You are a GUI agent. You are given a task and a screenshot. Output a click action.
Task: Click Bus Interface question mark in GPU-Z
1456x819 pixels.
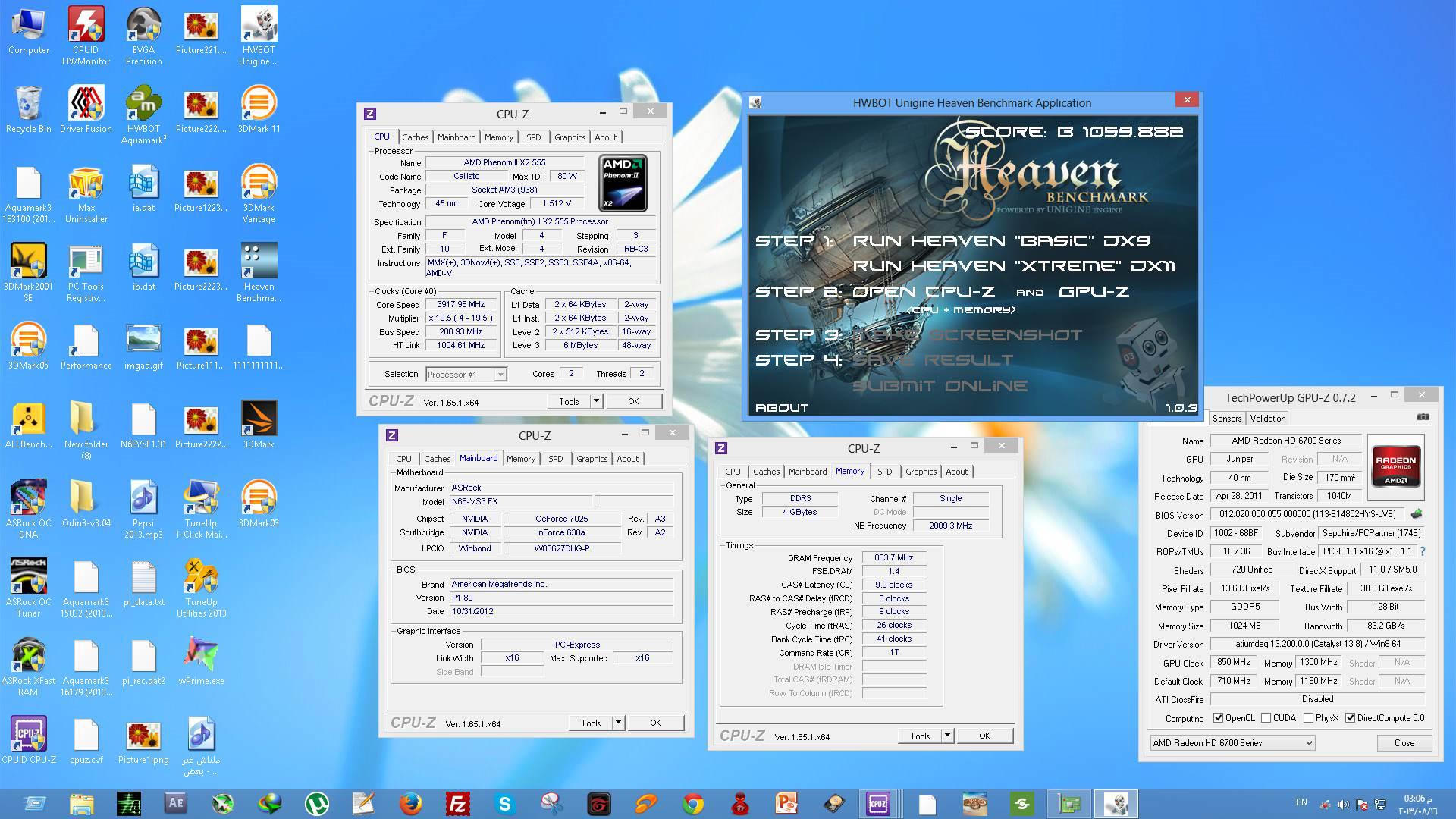click(1423, 551)
